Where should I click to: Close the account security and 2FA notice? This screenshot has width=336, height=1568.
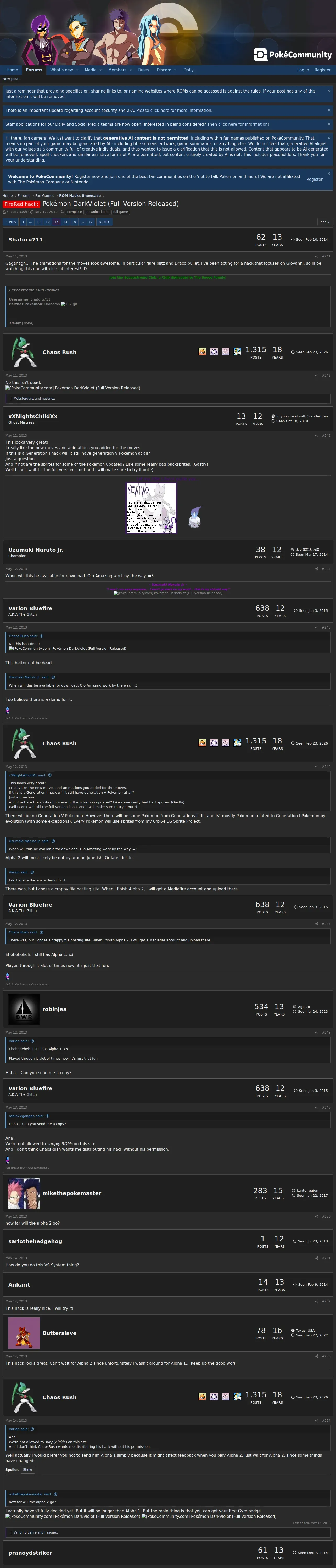click(x=329, y=110)
